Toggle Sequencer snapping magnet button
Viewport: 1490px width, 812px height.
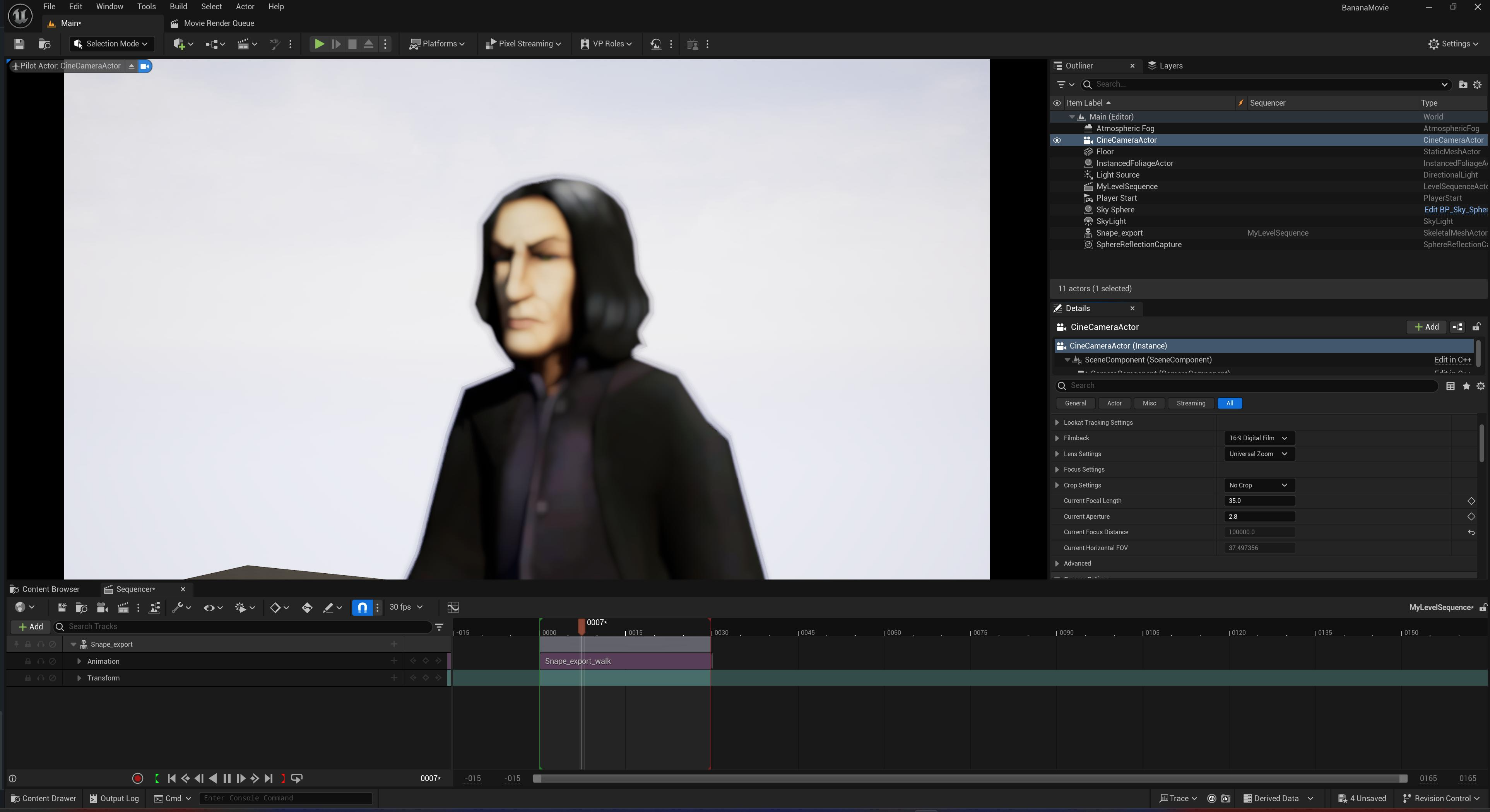tap(362, 607)
